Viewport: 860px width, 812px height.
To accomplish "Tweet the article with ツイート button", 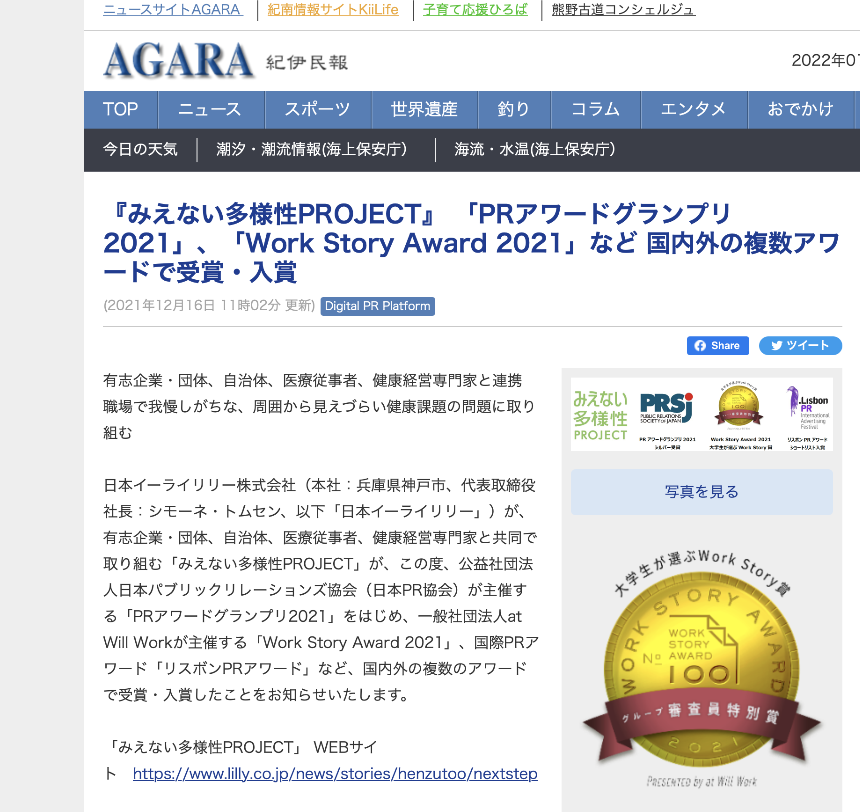I will pyautogui.click(x=800, y=346).
